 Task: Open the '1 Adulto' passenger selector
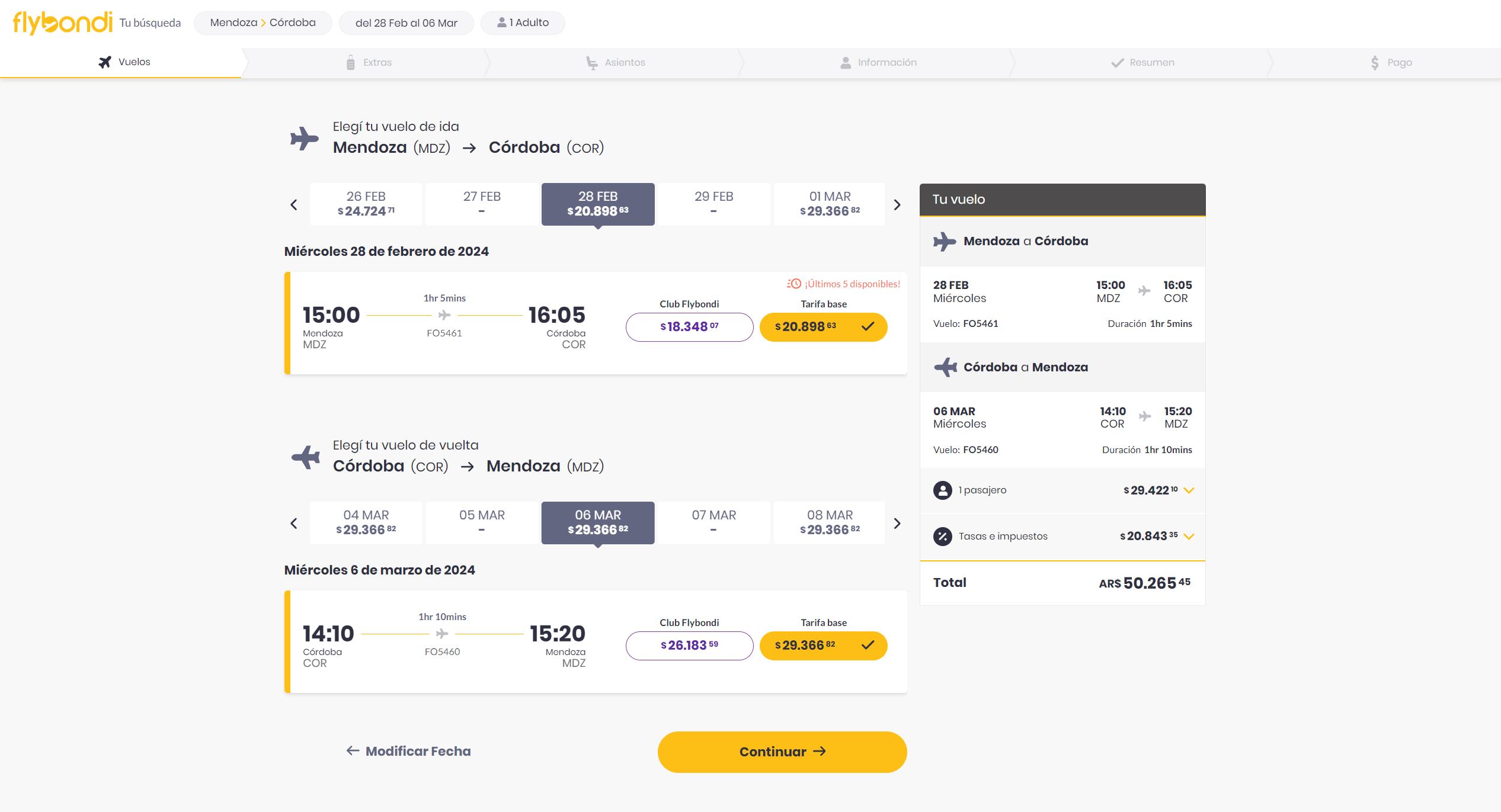(523, 23)
